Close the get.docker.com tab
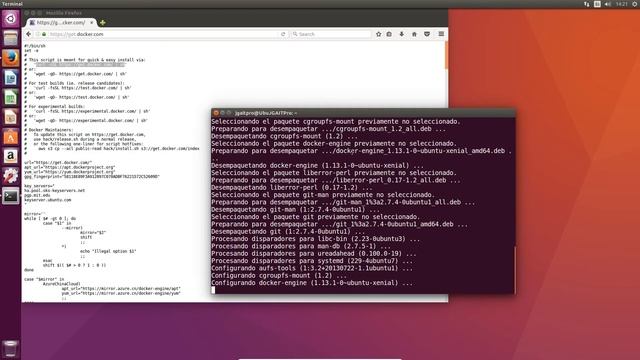Image resolution: width=640 pixels, height=360 pixels. 91,22
